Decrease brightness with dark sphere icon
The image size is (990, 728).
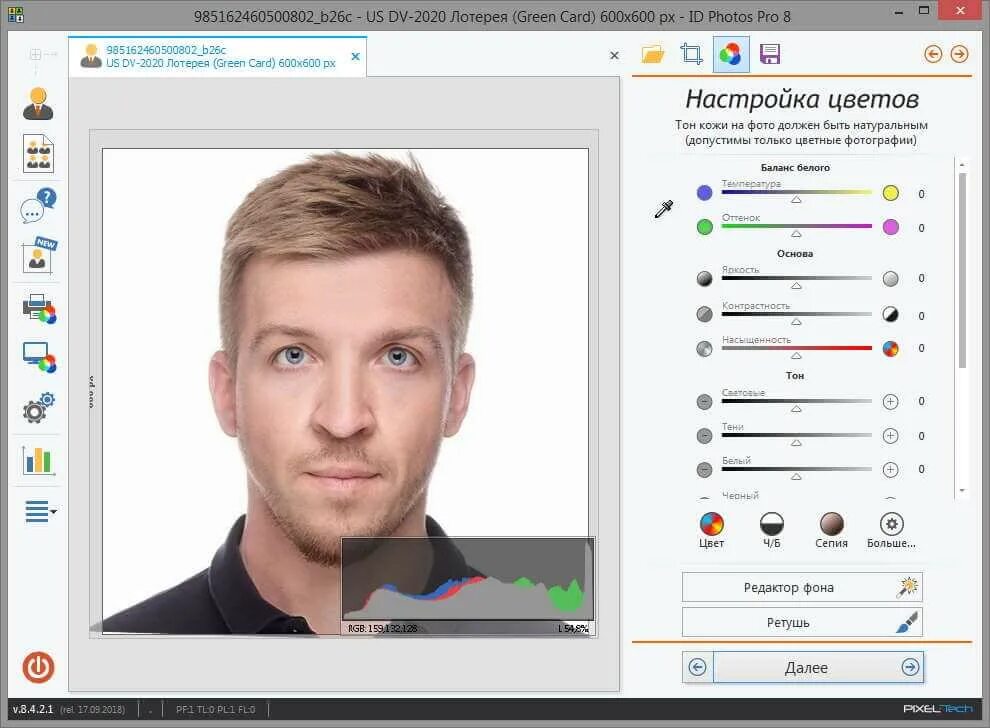[705, 278]
